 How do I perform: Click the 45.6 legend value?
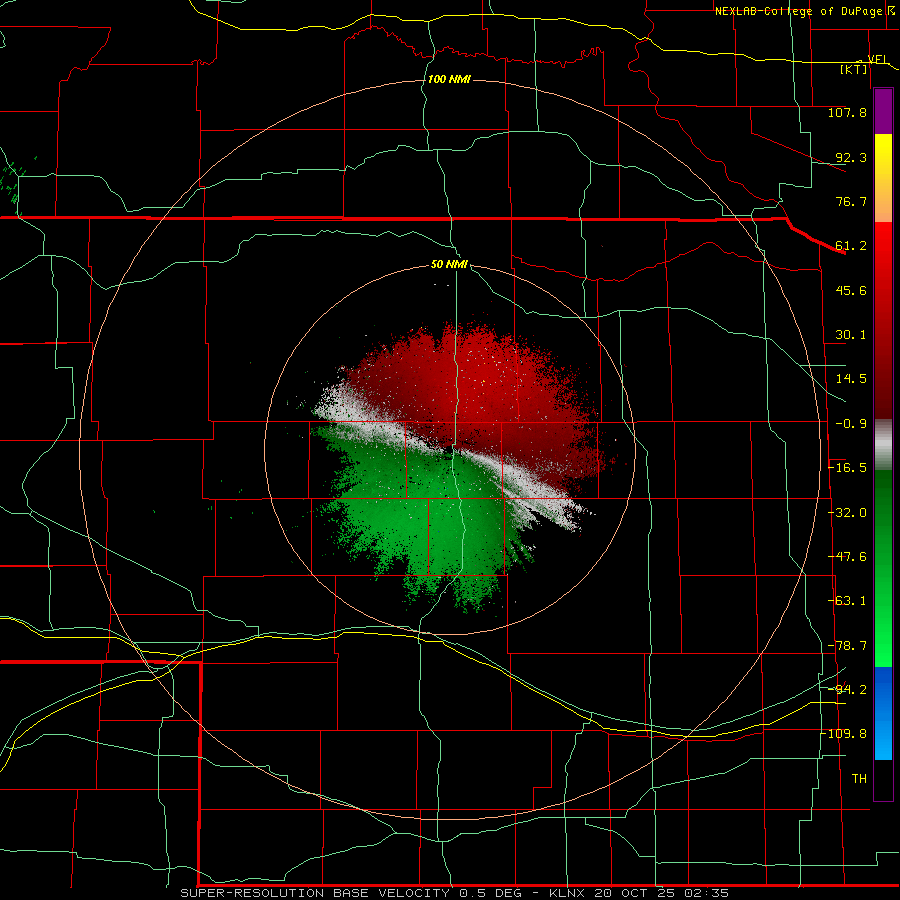(x=851, y=290)
